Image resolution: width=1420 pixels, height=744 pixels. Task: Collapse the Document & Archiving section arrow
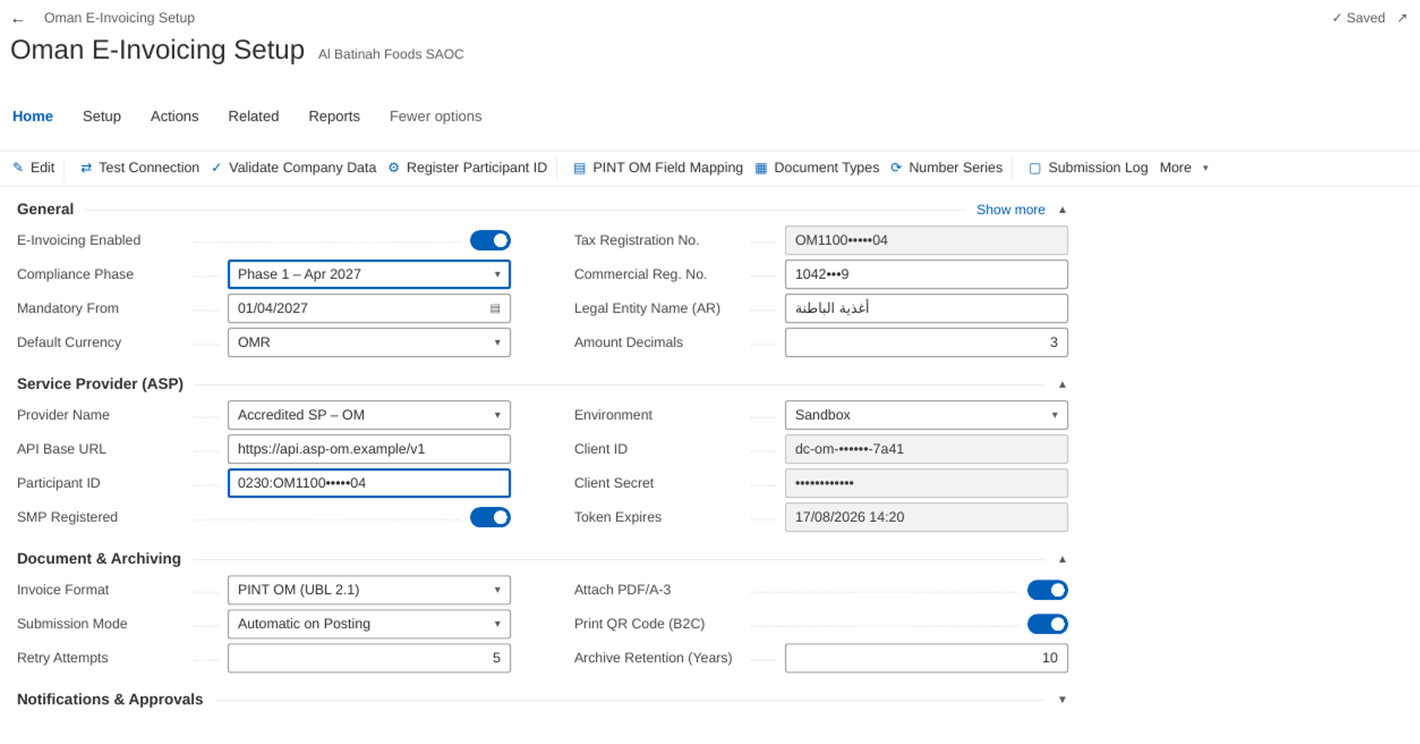(1062, 559)
